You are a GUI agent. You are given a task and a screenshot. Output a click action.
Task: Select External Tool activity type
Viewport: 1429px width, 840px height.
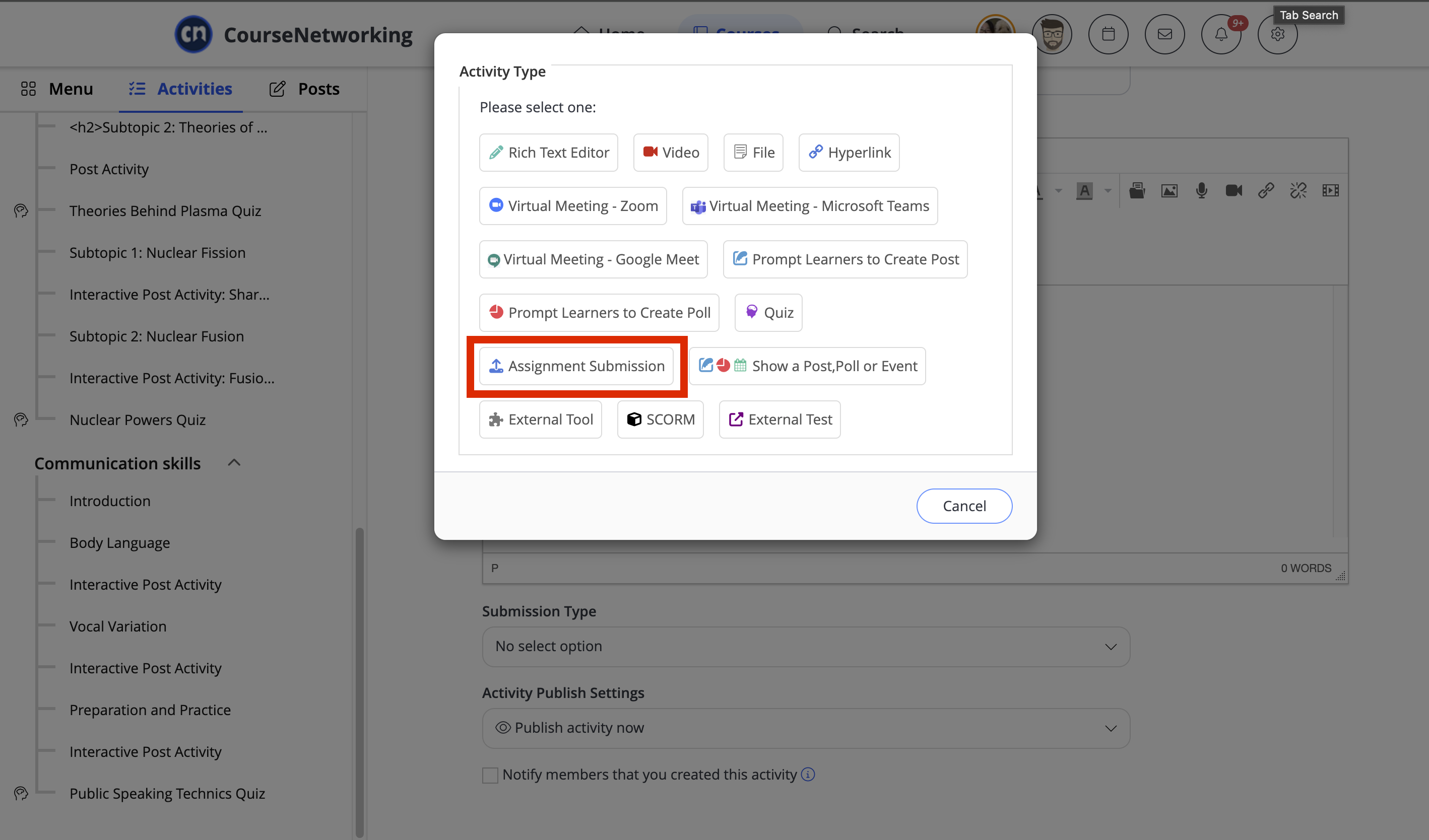pyautogui.click(x=541, y=419)
